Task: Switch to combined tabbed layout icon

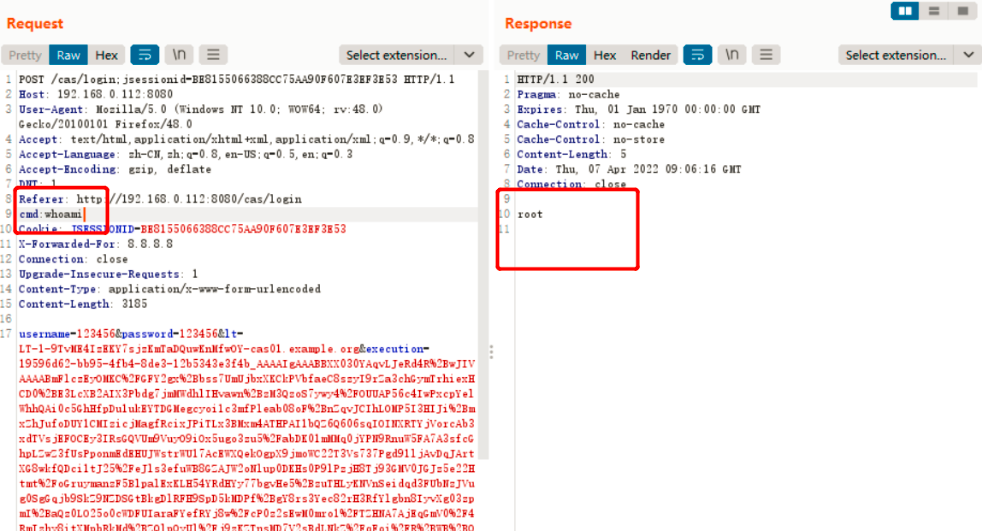Action: [x=963, y=11]
